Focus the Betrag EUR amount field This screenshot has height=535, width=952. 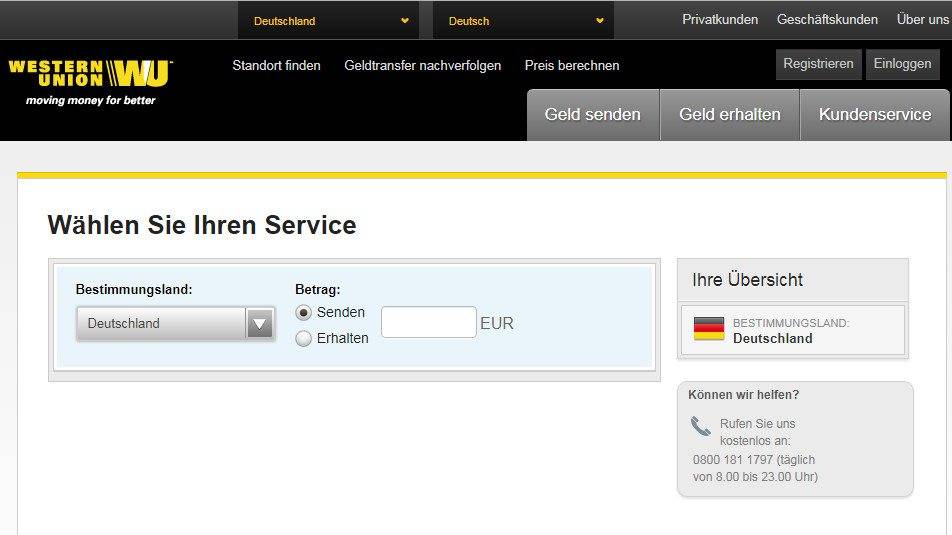(x=428, y=322)
